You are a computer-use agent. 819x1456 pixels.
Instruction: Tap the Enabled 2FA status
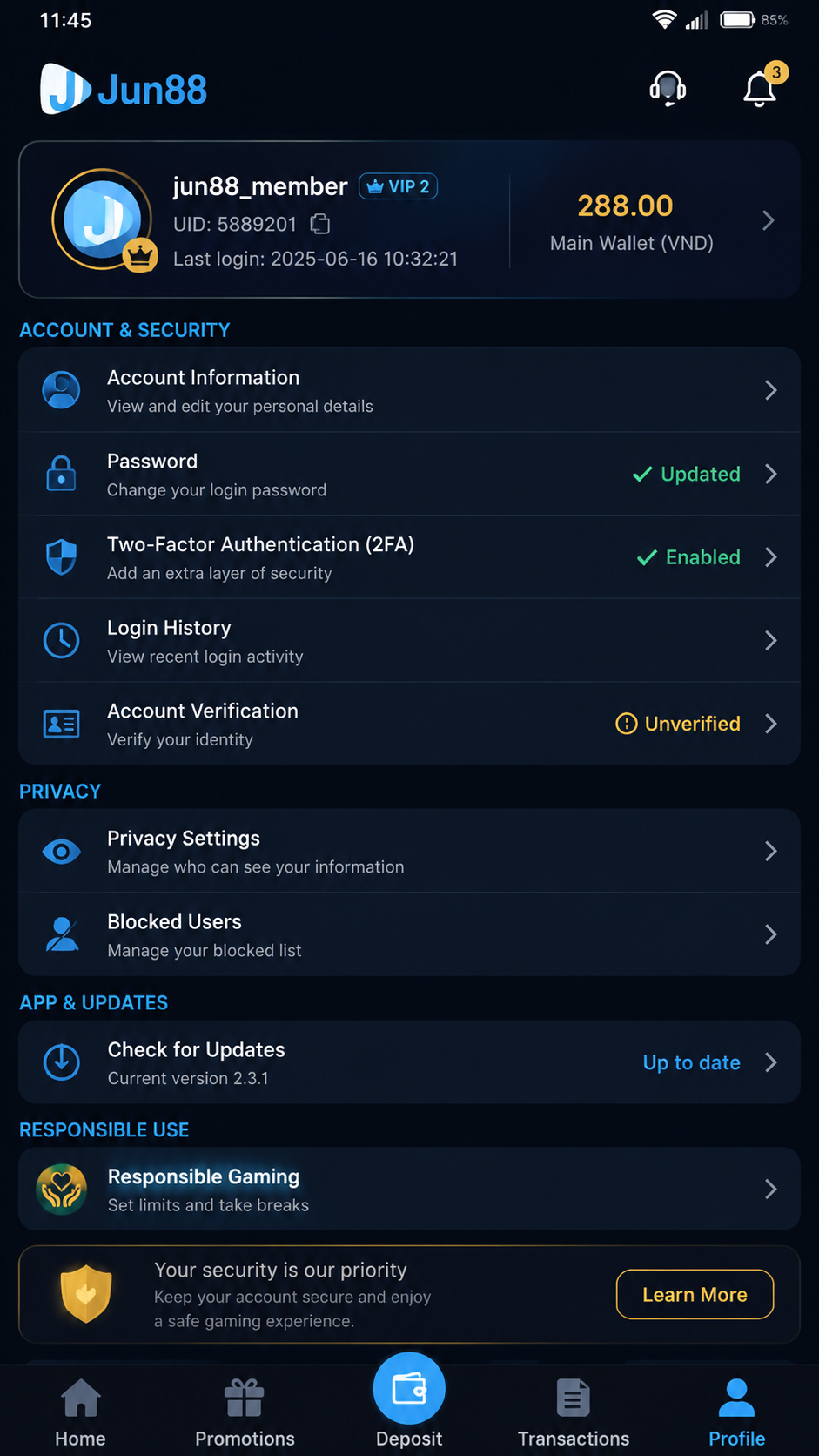pos(688,557)
